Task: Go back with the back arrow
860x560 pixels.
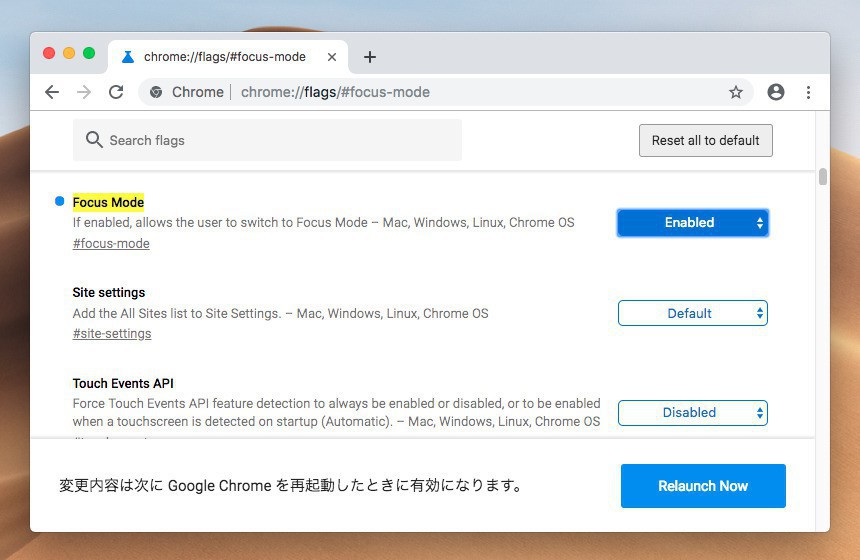Action: [52, 92]
